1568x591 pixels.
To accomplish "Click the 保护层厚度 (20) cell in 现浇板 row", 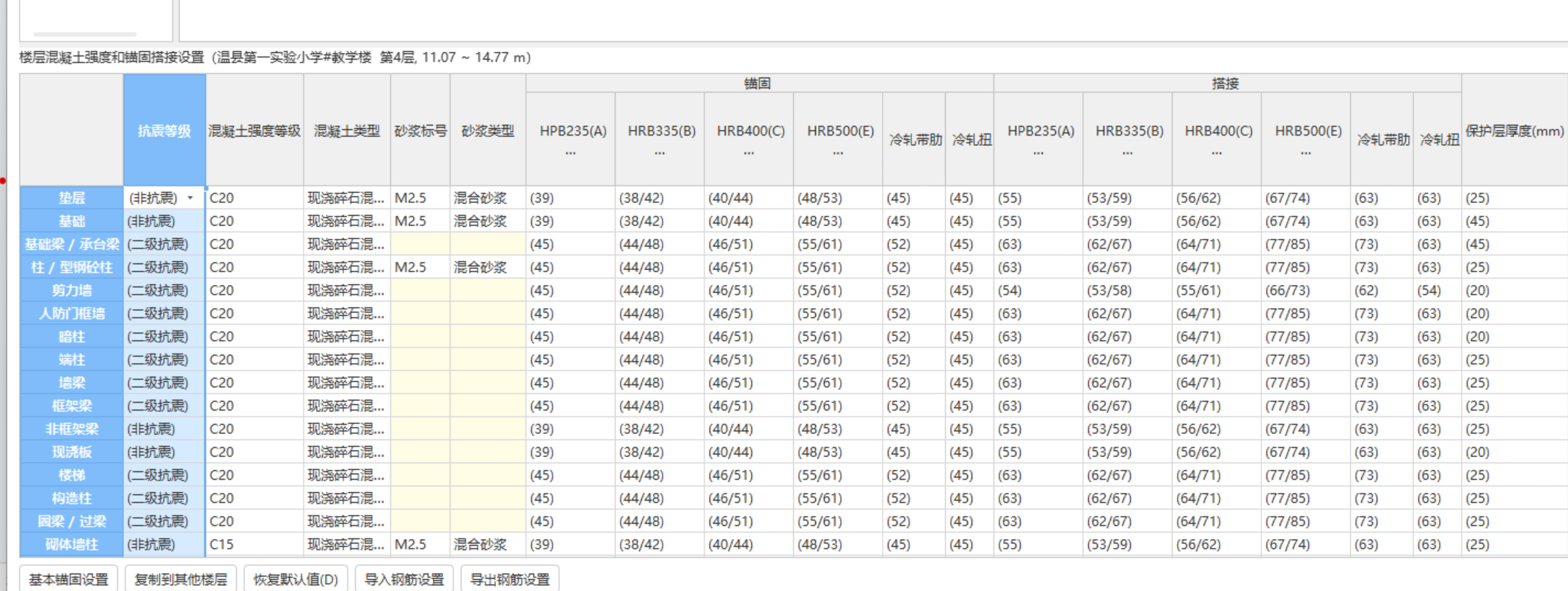I will click(x=1514, y=452).
